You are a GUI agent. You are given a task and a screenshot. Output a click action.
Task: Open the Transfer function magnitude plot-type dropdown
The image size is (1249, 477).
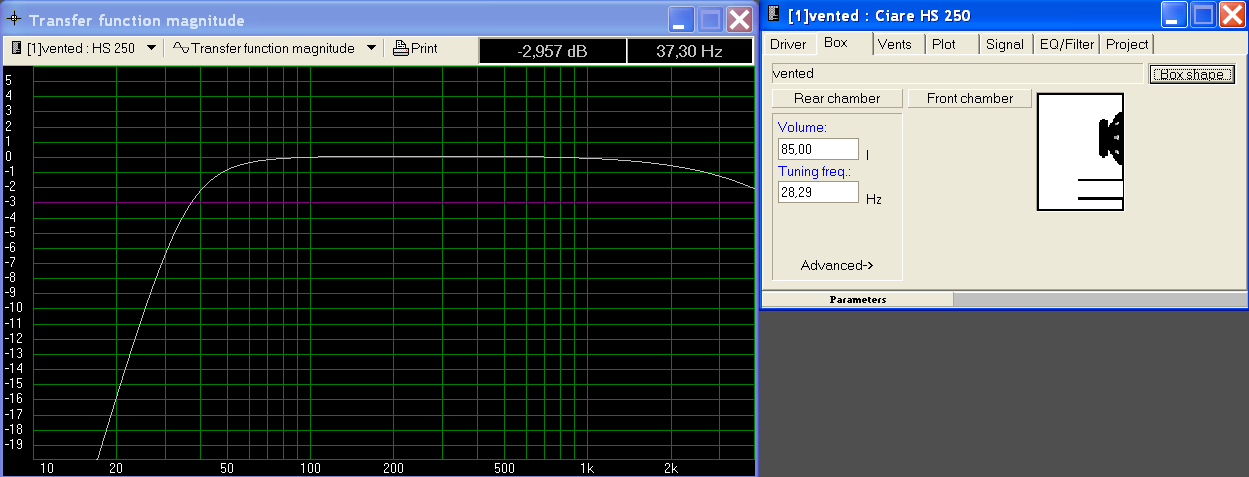[371, 48]
